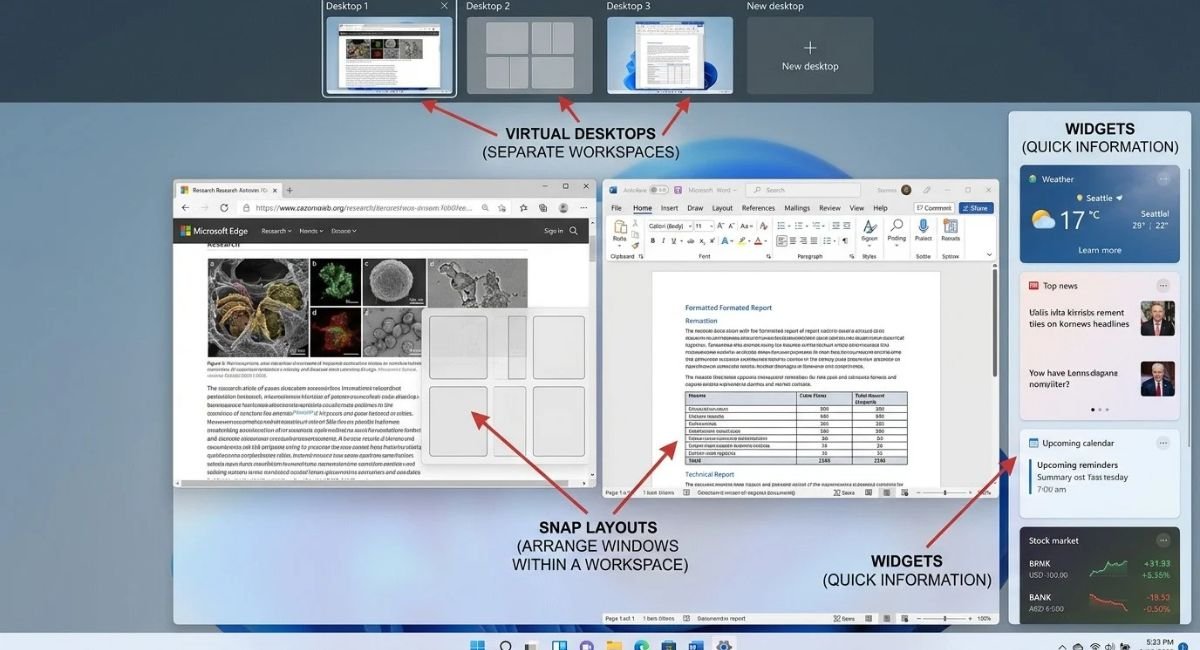This screenshot has width=1200, height=650.
Task: Click the Paste icon in Word
Action: click(620, 227)
